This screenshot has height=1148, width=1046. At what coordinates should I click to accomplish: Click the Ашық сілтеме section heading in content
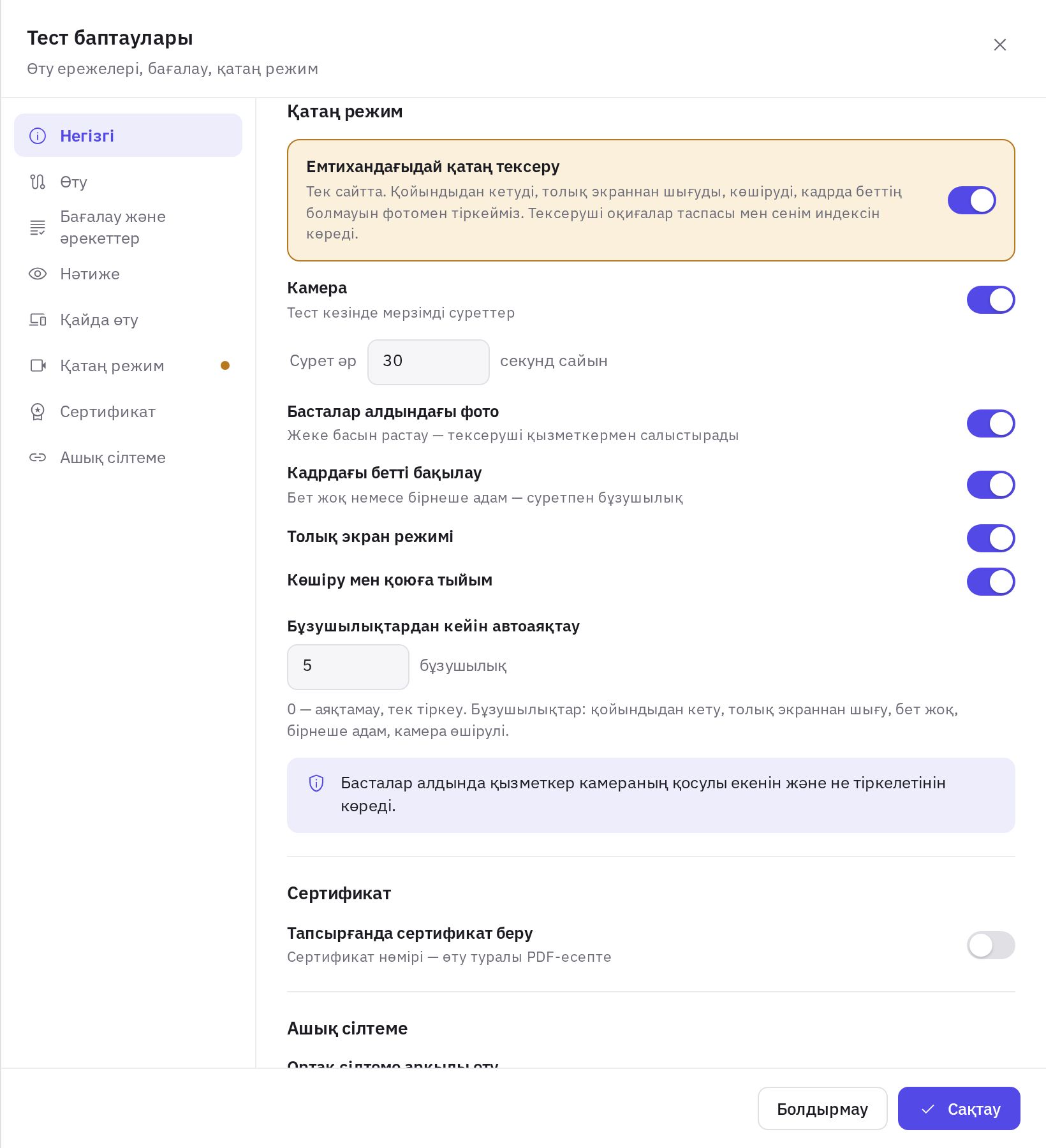coord(347,1028)
